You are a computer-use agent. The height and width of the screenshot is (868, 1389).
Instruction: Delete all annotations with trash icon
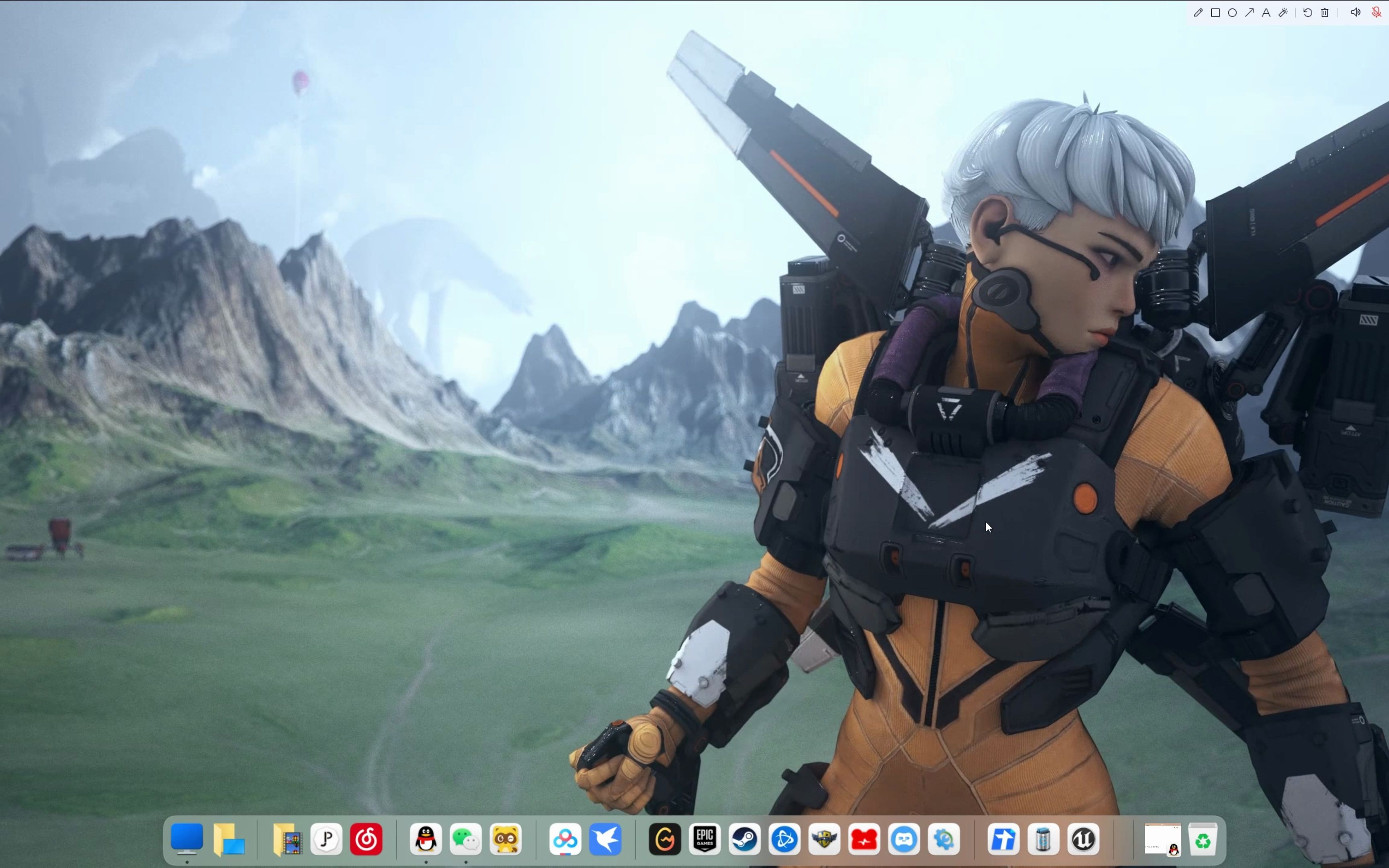pos(1325,12)
